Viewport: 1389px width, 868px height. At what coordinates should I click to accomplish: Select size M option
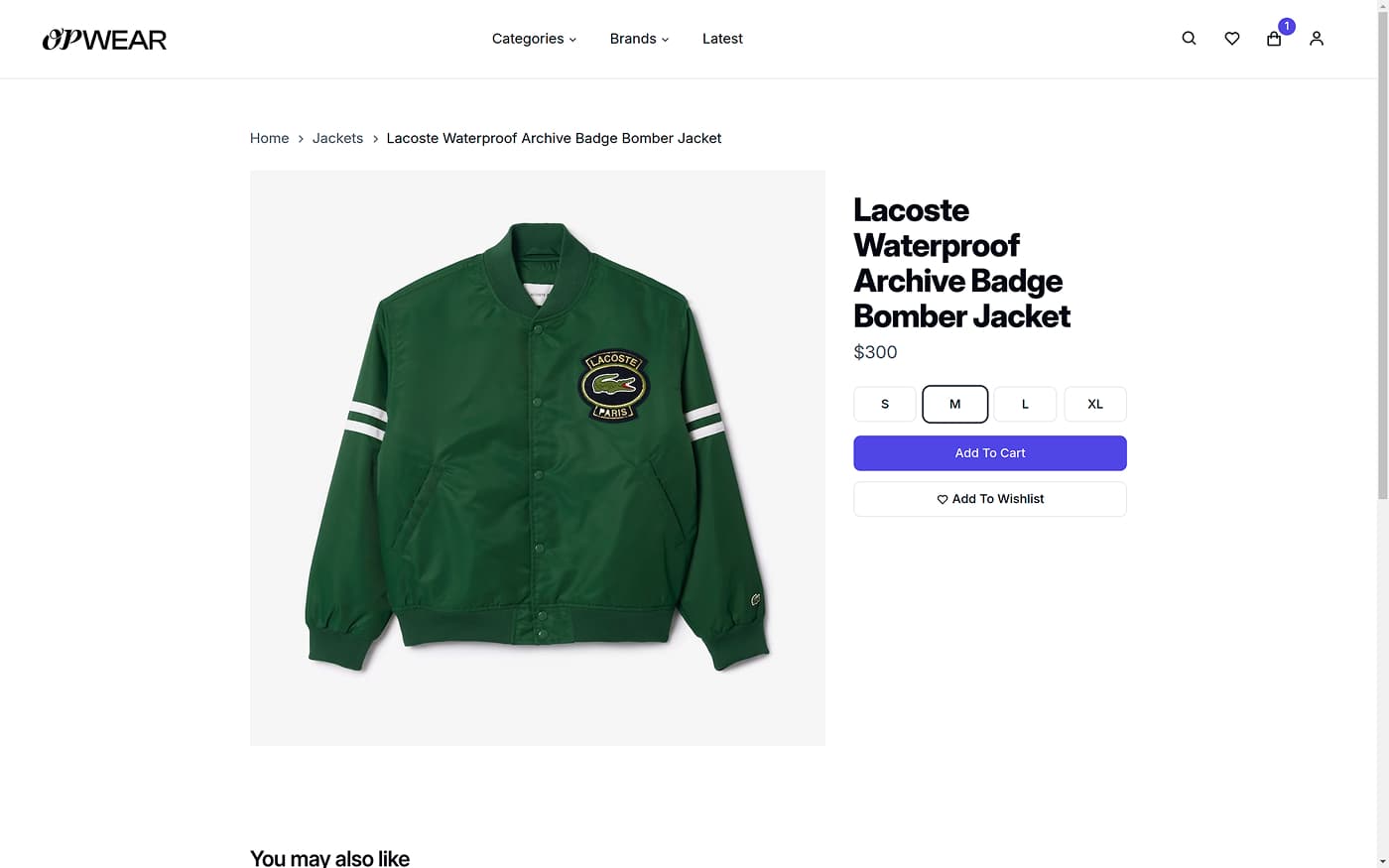pos(955,404)
